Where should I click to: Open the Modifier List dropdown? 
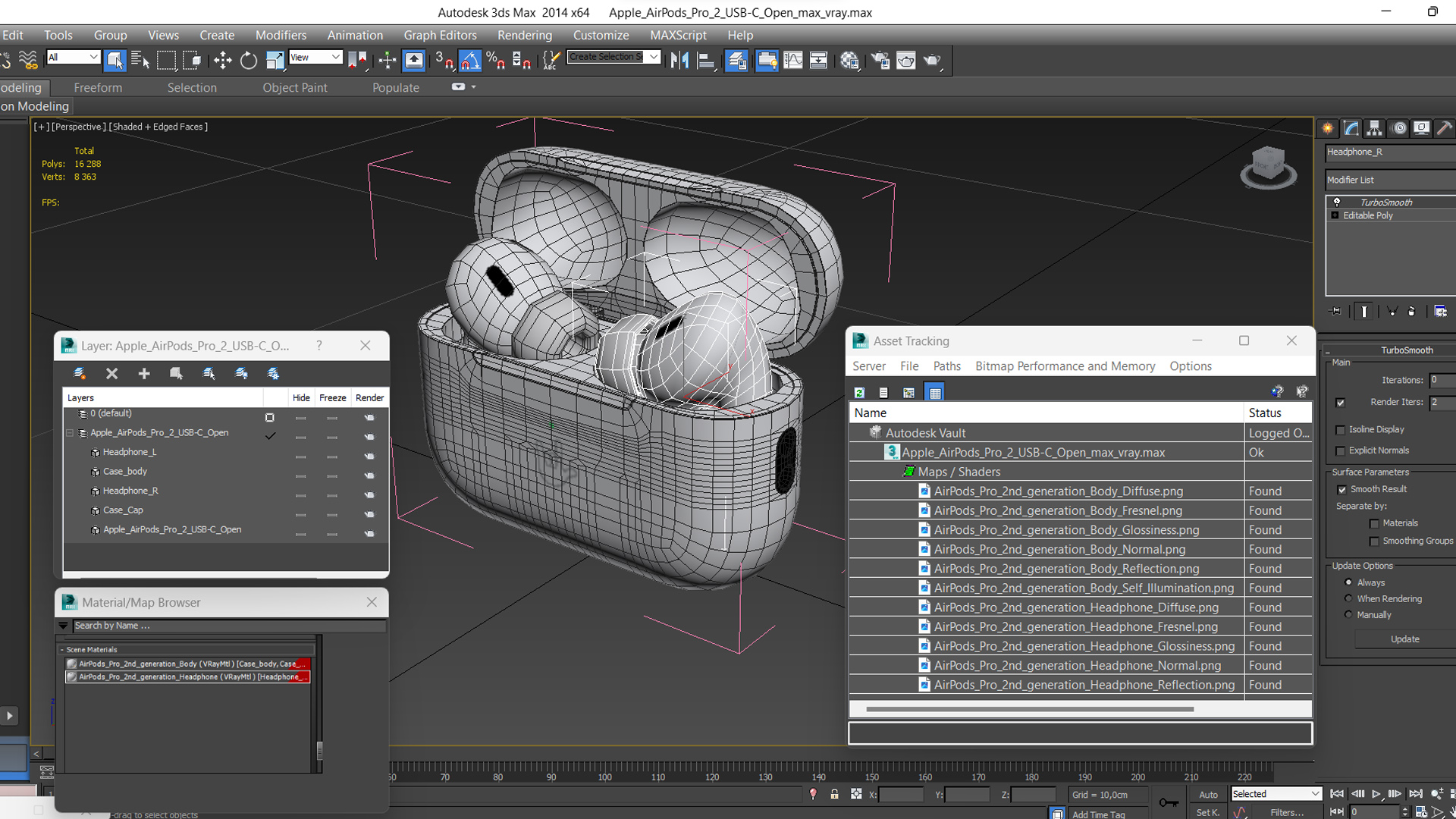(1390, 180)
